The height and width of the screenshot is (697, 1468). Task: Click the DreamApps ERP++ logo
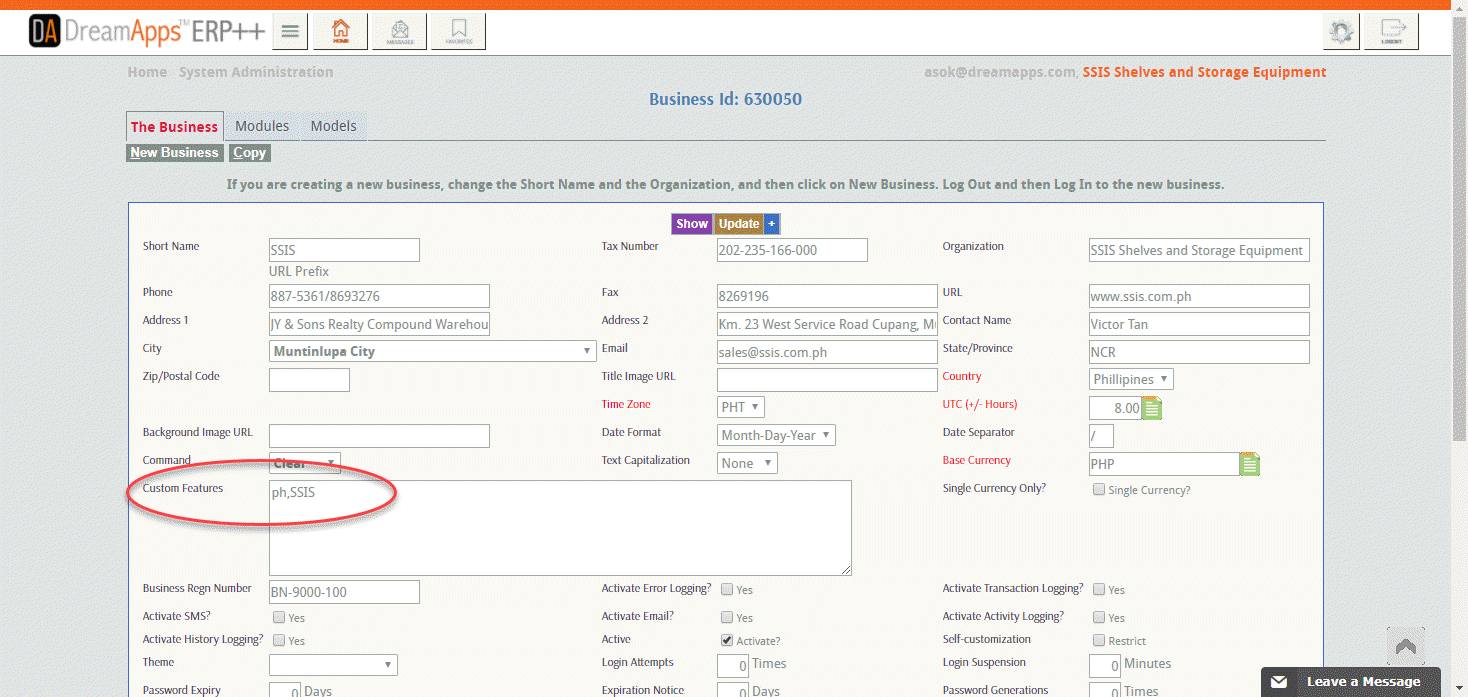[147, 31]
